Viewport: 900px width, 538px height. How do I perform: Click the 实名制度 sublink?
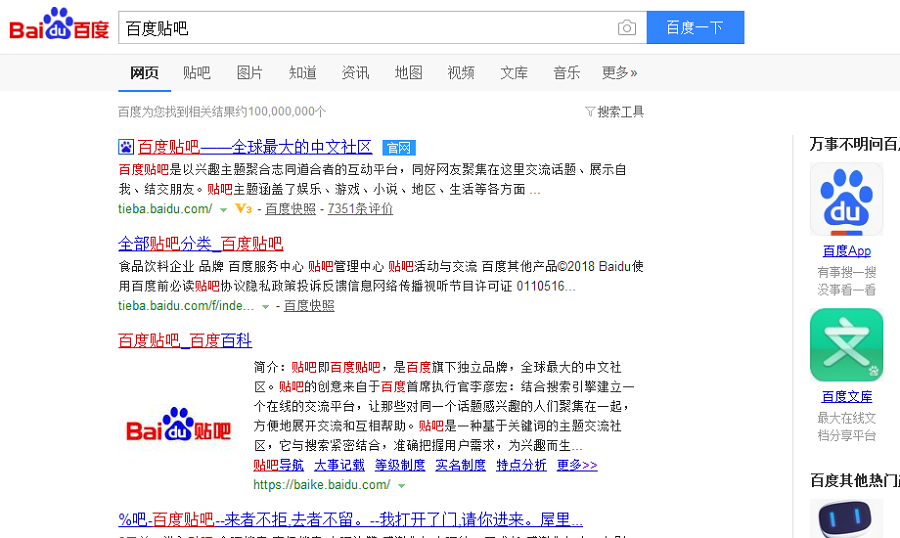click(x=460, y=465)
